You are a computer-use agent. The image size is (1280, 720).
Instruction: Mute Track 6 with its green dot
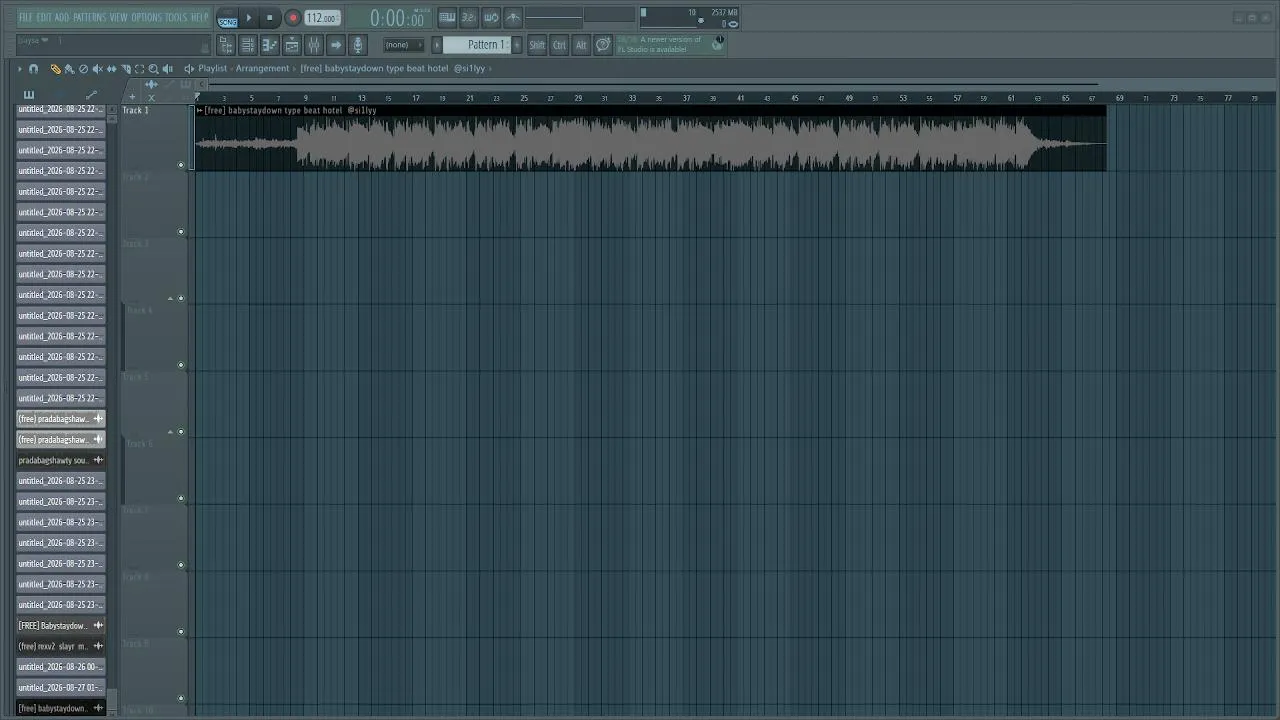[181, 498]
